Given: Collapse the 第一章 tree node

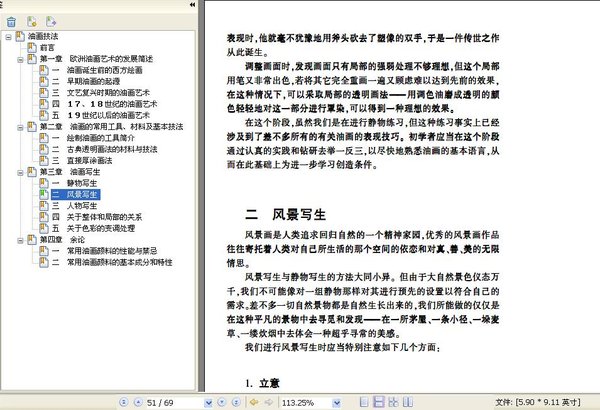Looking at the screenshot, I should coord(20,60).
